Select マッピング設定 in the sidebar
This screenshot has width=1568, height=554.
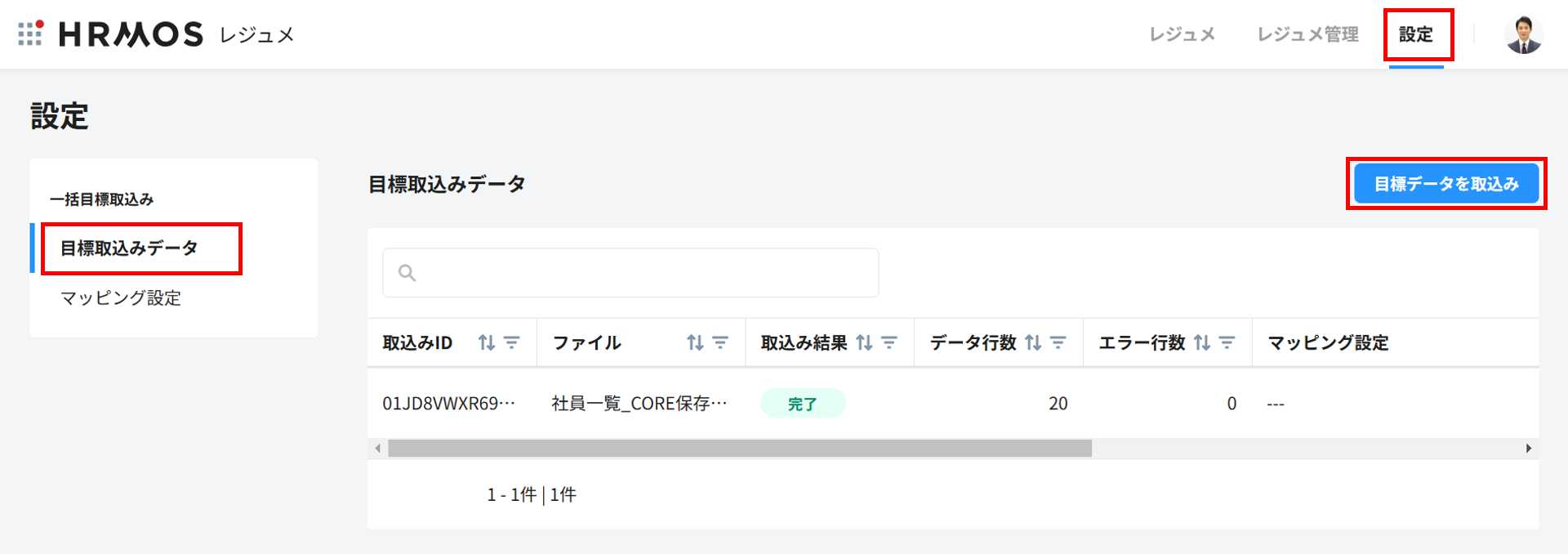121,298
